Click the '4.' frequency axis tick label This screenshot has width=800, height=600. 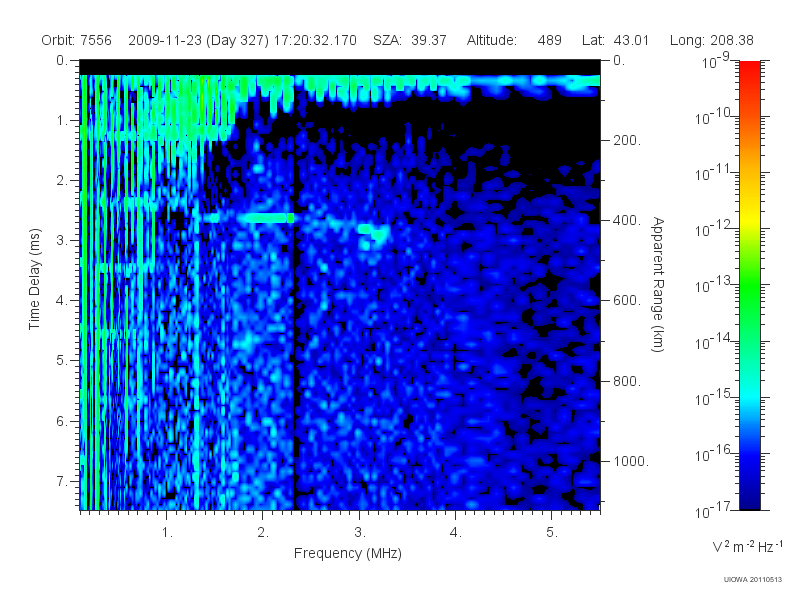[456, 533]
